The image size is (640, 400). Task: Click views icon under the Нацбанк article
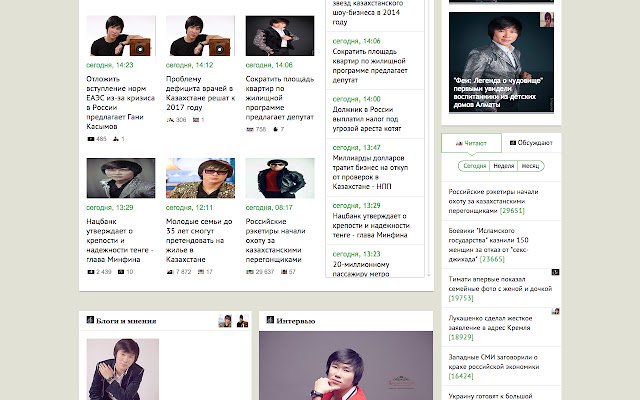pos(91,272)
